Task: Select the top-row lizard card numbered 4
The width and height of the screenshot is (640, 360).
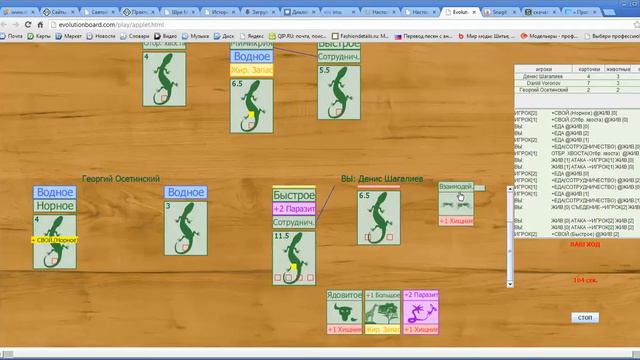Action: click(x=164, y=79)
